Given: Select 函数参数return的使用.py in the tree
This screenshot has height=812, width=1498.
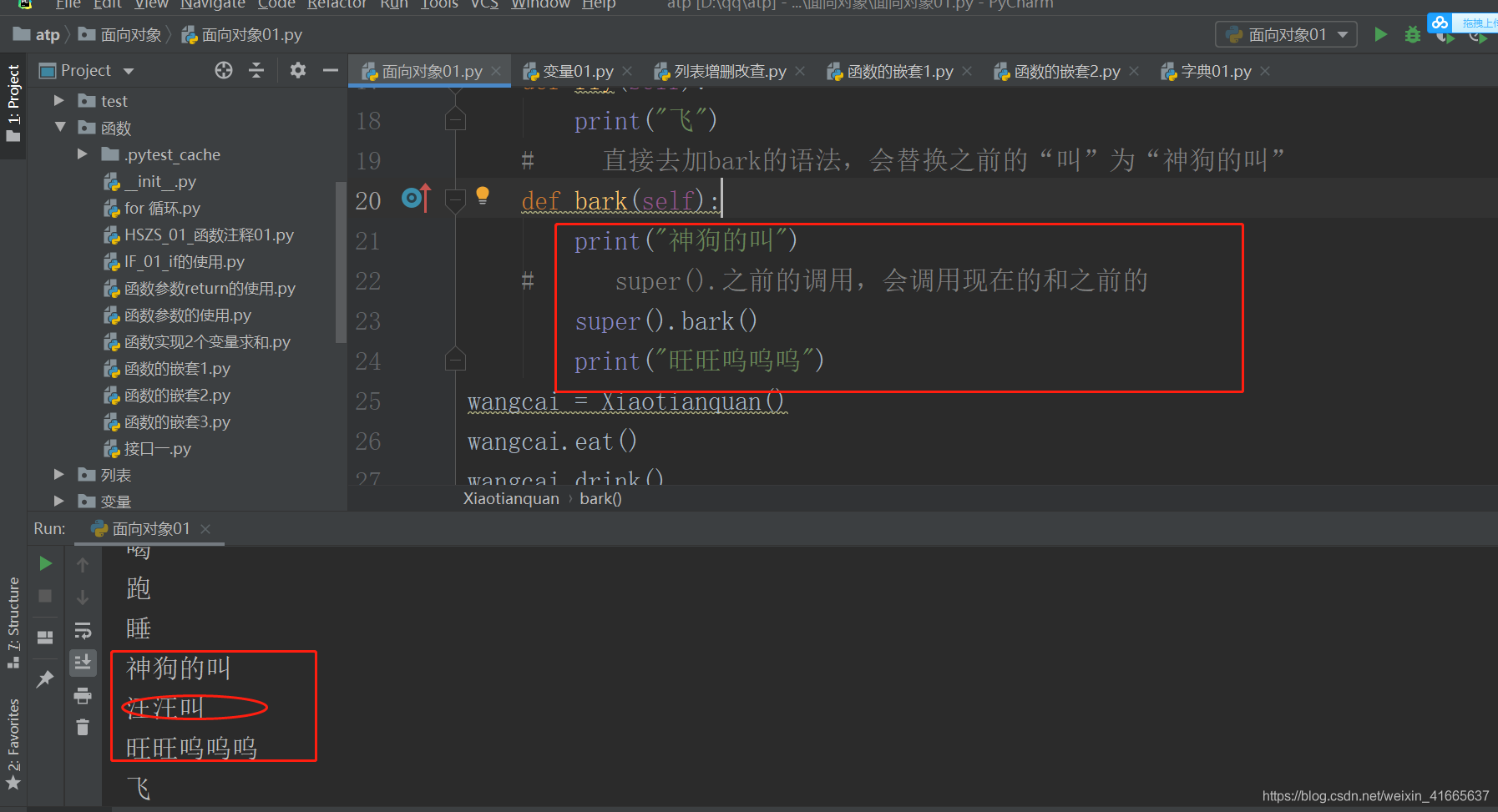Looking at the screenshot, I should pos(200,288).
